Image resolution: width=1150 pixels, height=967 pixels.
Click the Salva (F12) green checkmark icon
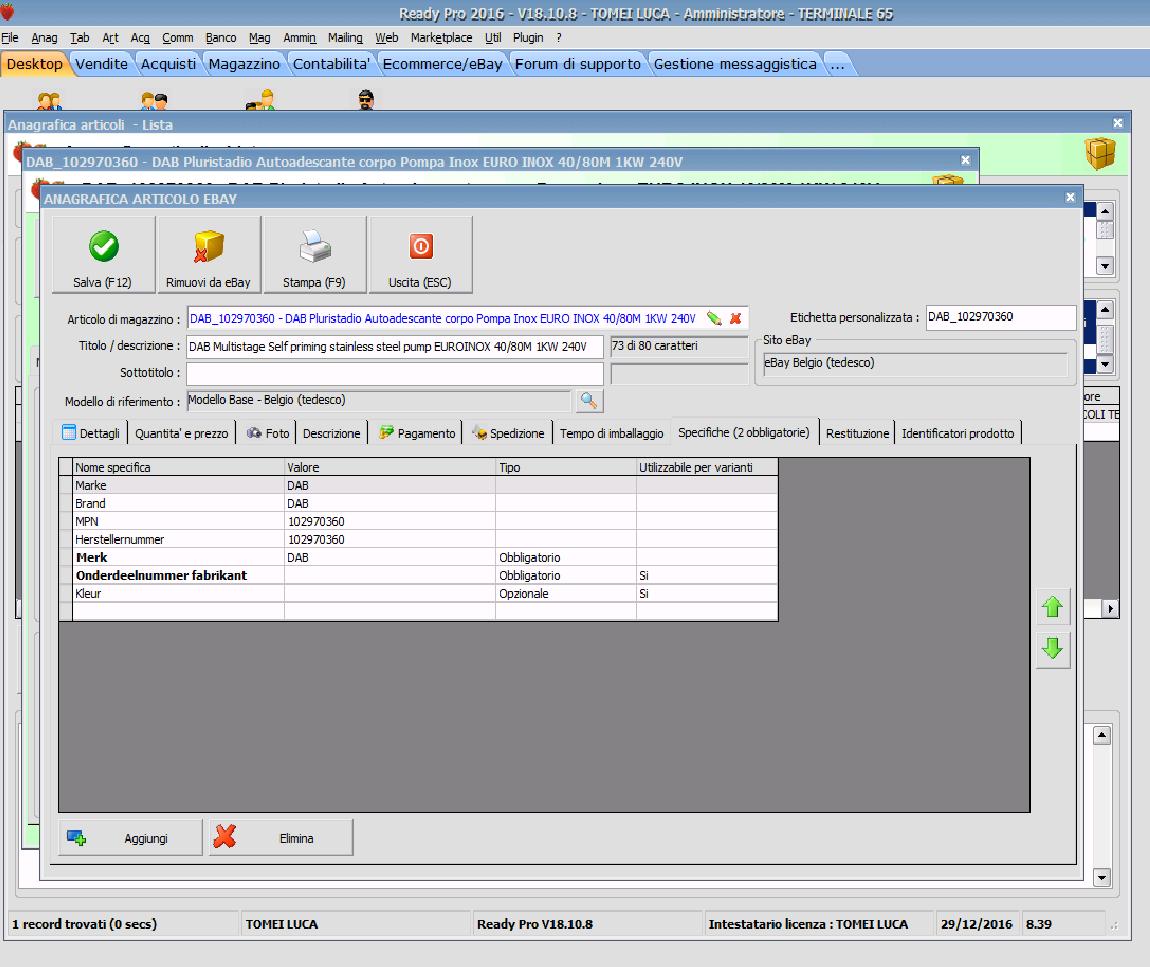(103, 246)
